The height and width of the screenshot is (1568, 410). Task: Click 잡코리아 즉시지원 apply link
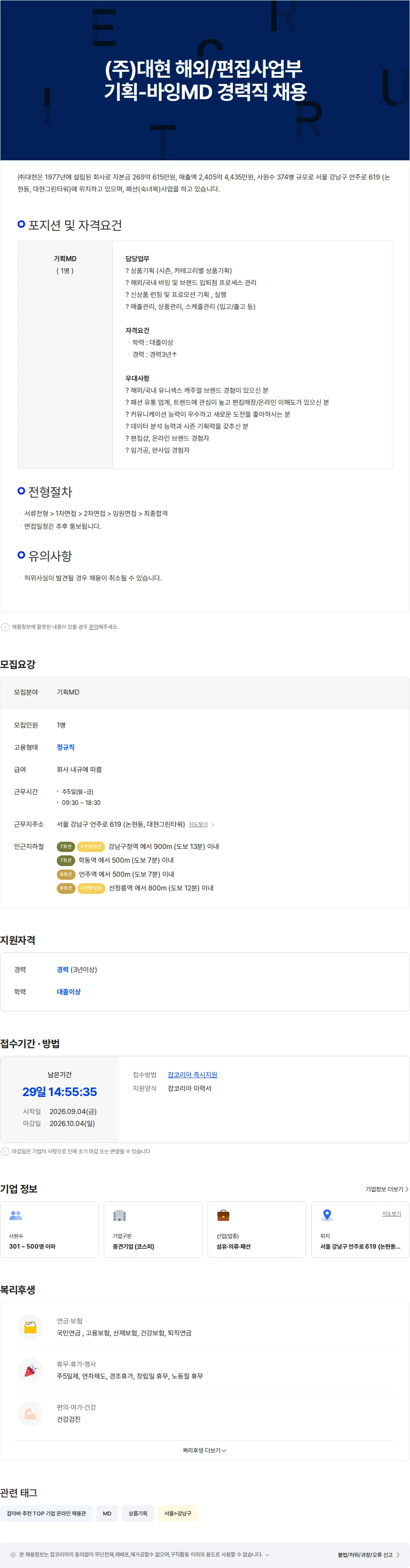click(192, 1075)
